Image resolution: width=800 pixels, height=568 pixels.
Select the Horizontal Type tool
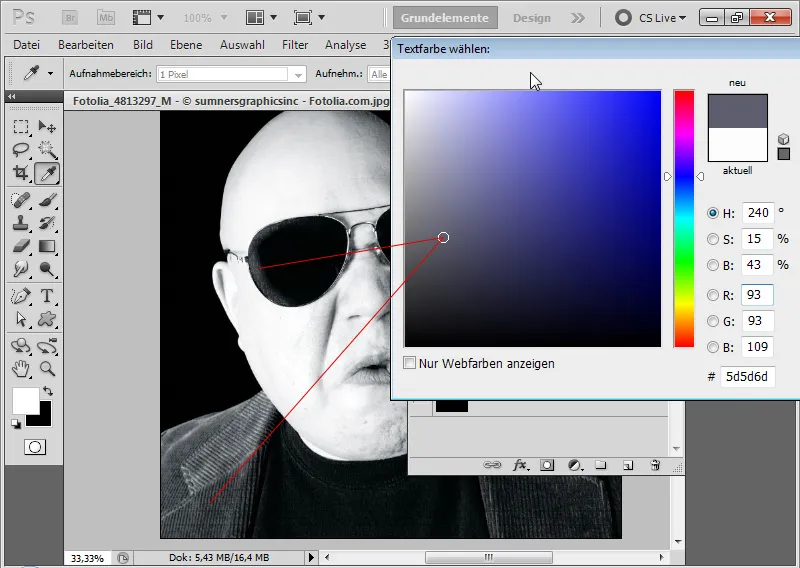[47, 296]
